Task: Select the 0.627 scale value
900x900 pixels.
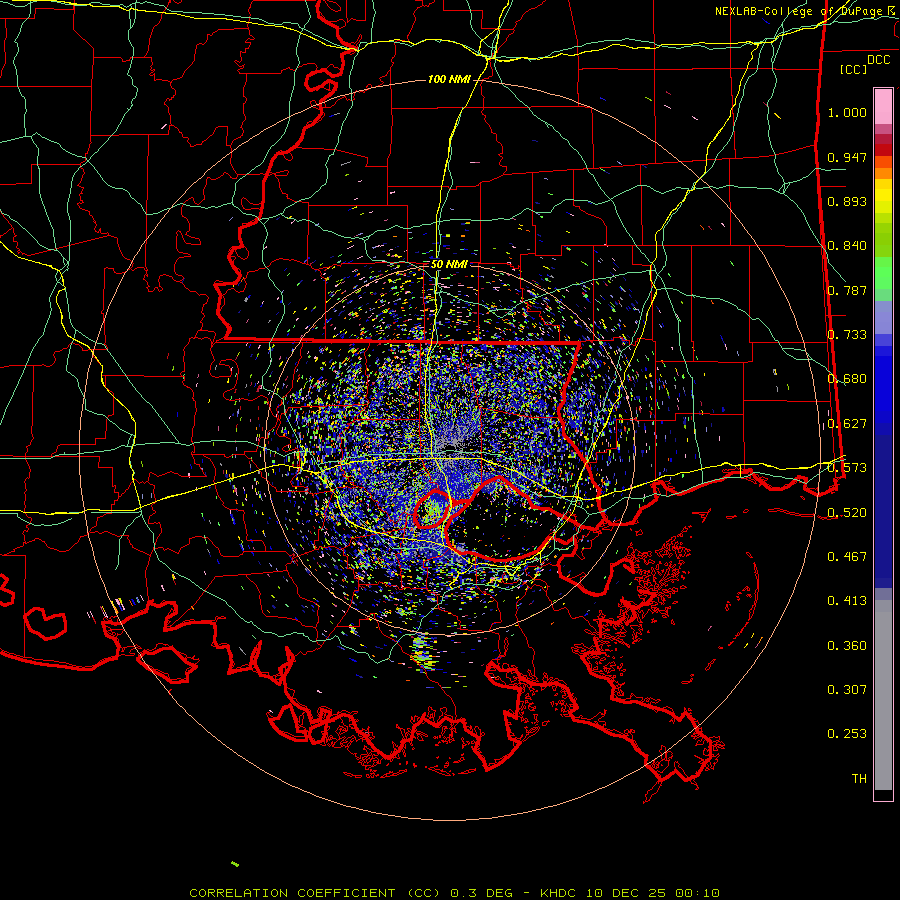Action: click(847, 424)
